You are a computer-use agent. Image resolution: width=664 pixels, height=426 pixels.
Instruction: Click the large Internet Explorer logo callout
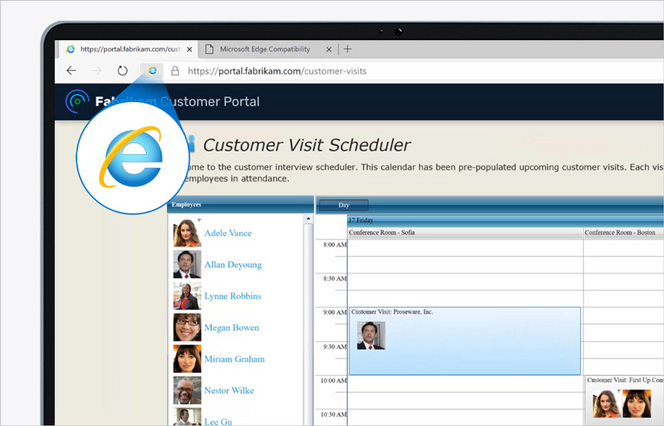pyautogui.click(x=132, y=158)
